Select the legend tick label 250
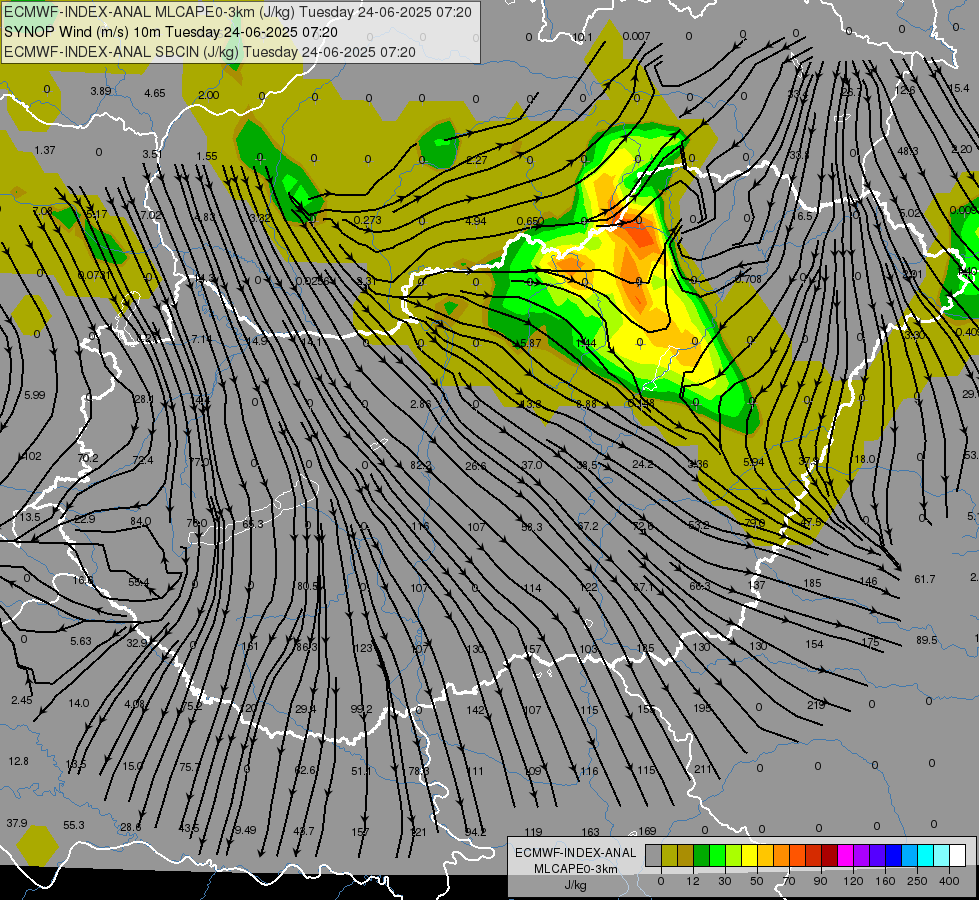Screen dimensions: 979x900 (917, 881)
